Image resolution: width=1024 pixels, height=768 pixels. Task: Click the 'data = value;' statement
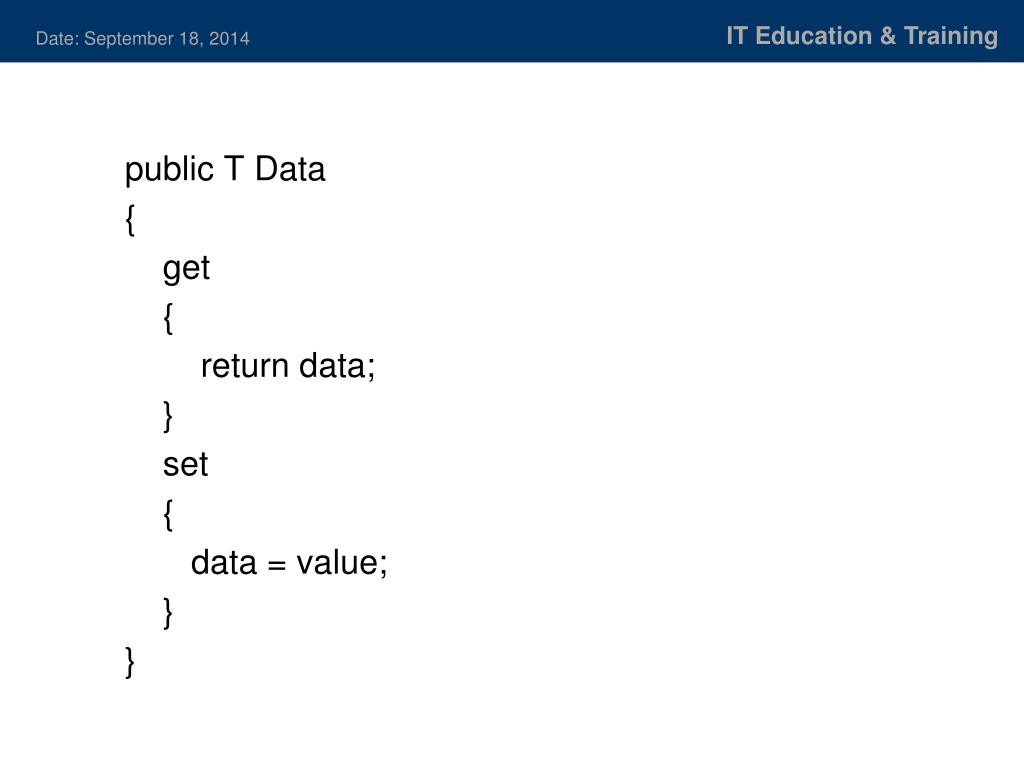click(x=289, y=563)
